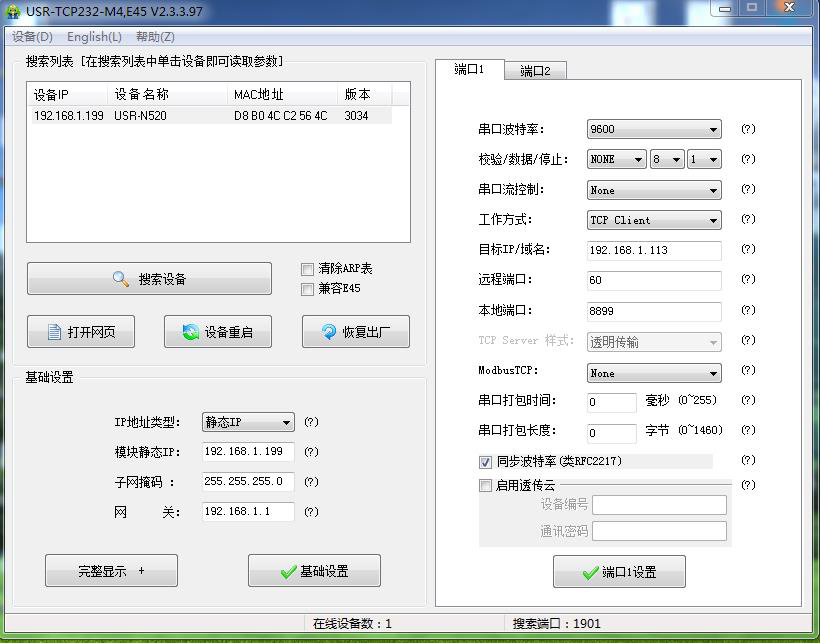Open the IP地址类型 静态IP dropdown
The height and width of the screenshot is (643, 820).
click(x=248, y=422)
